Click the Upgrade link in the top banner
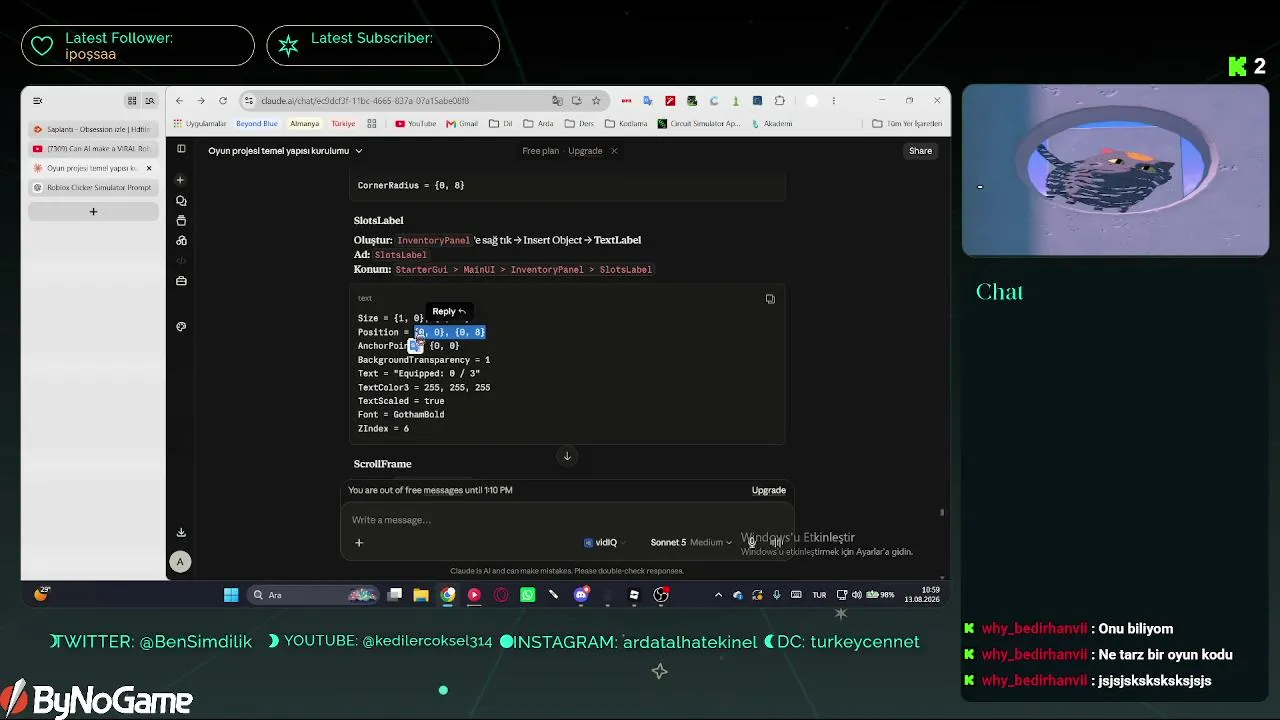The image size is (1280, 720). coord(585,151)
